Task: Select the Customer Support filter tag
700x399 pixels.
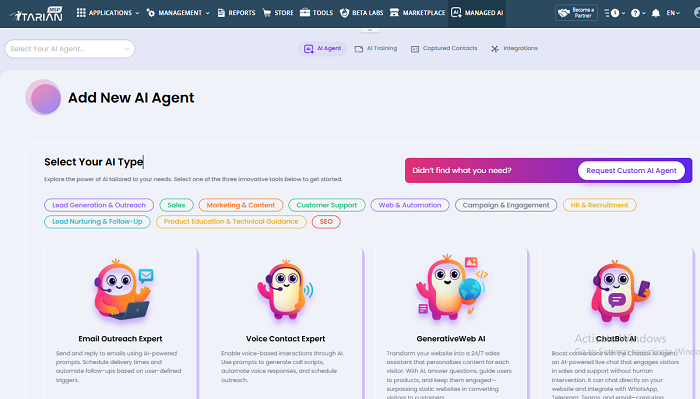Action: pos(326,205)
